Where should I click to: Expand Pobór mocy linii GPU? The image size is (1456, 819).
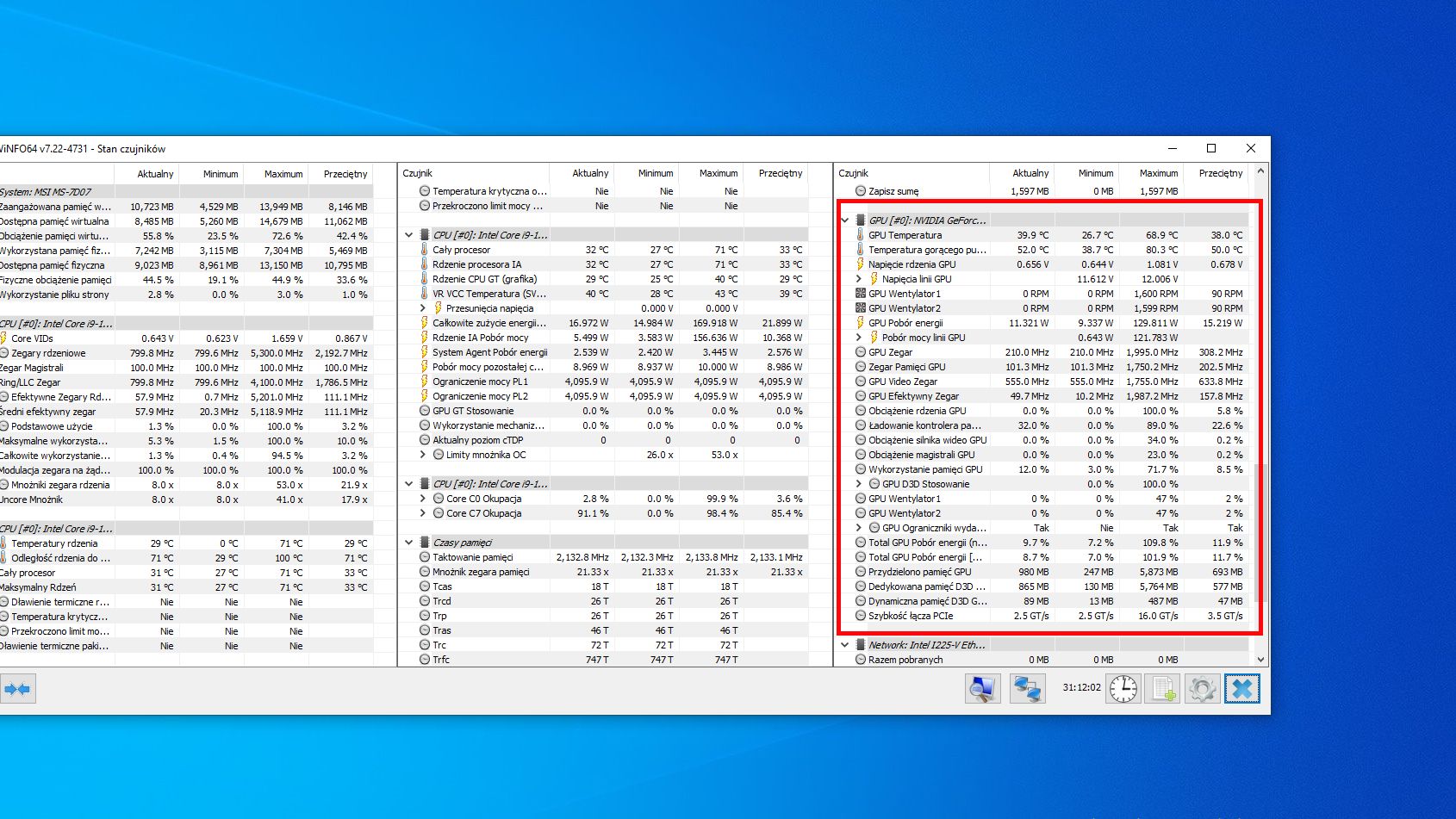[x=858, y=338]
